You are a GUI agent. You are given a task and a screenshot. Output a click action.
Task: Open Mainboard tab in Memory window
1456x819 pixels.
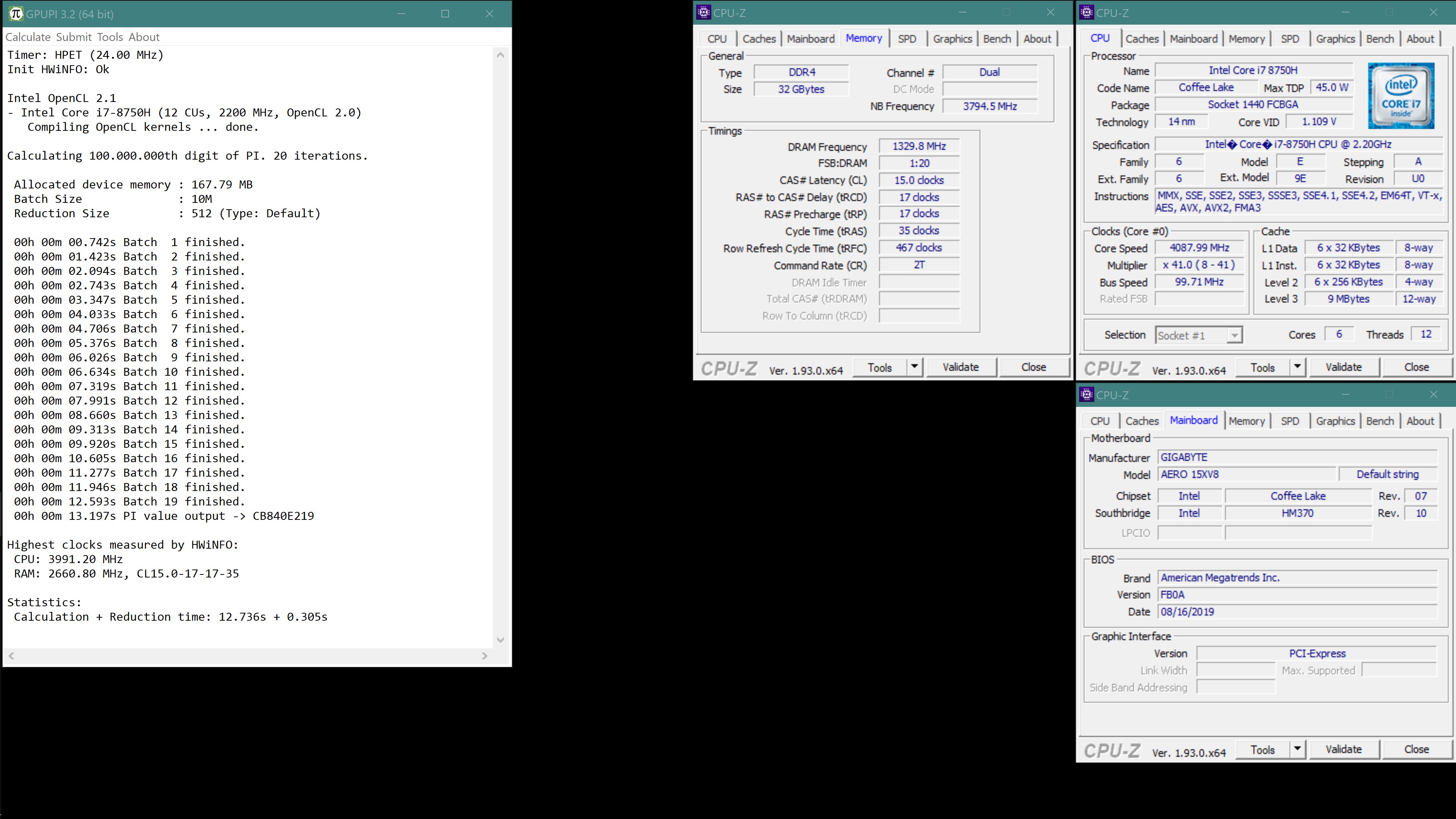pyautogui.click(x=811, y=38)
